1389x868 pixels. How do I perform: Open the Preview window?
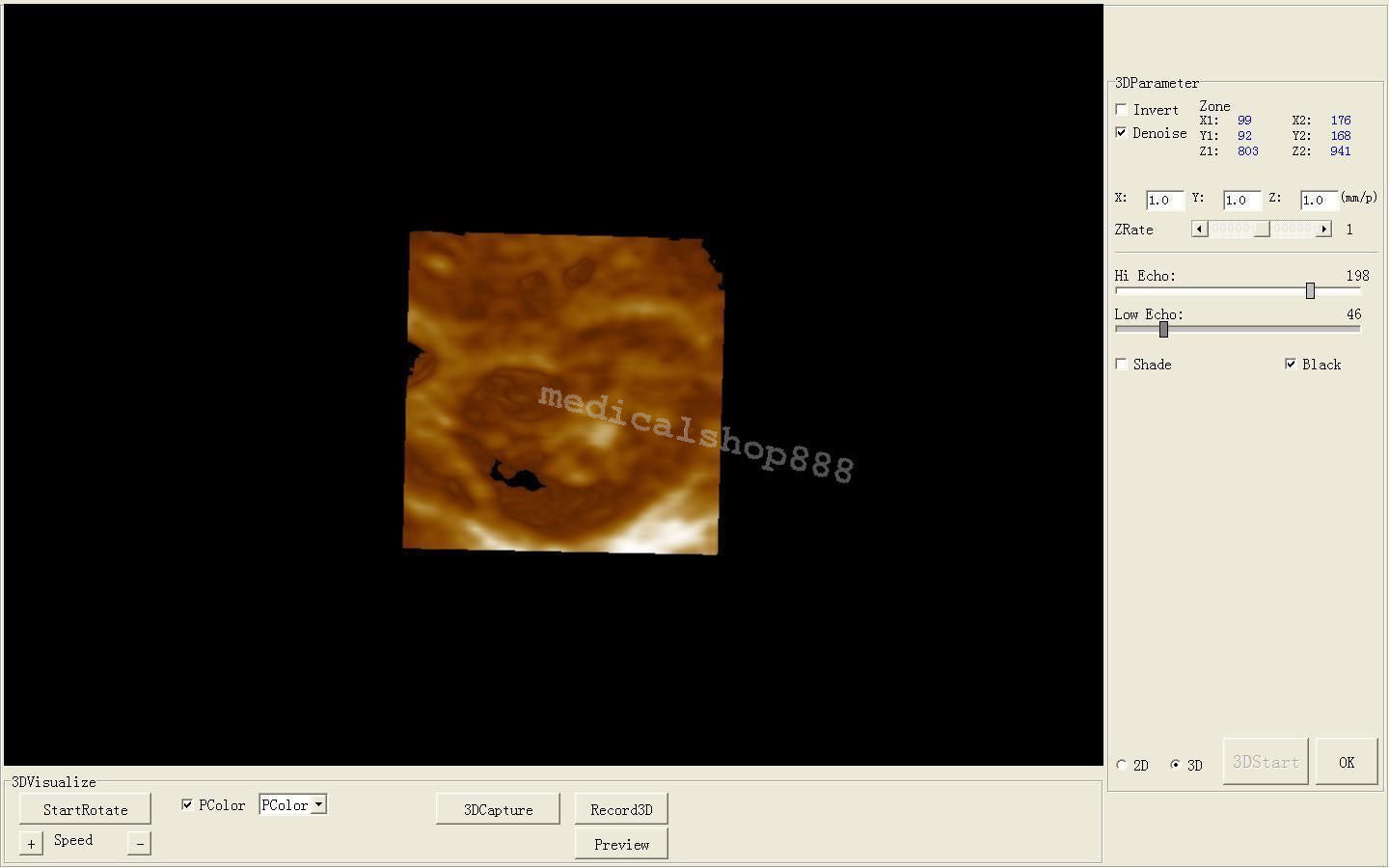pyautogui.click(x=620, y=843)
